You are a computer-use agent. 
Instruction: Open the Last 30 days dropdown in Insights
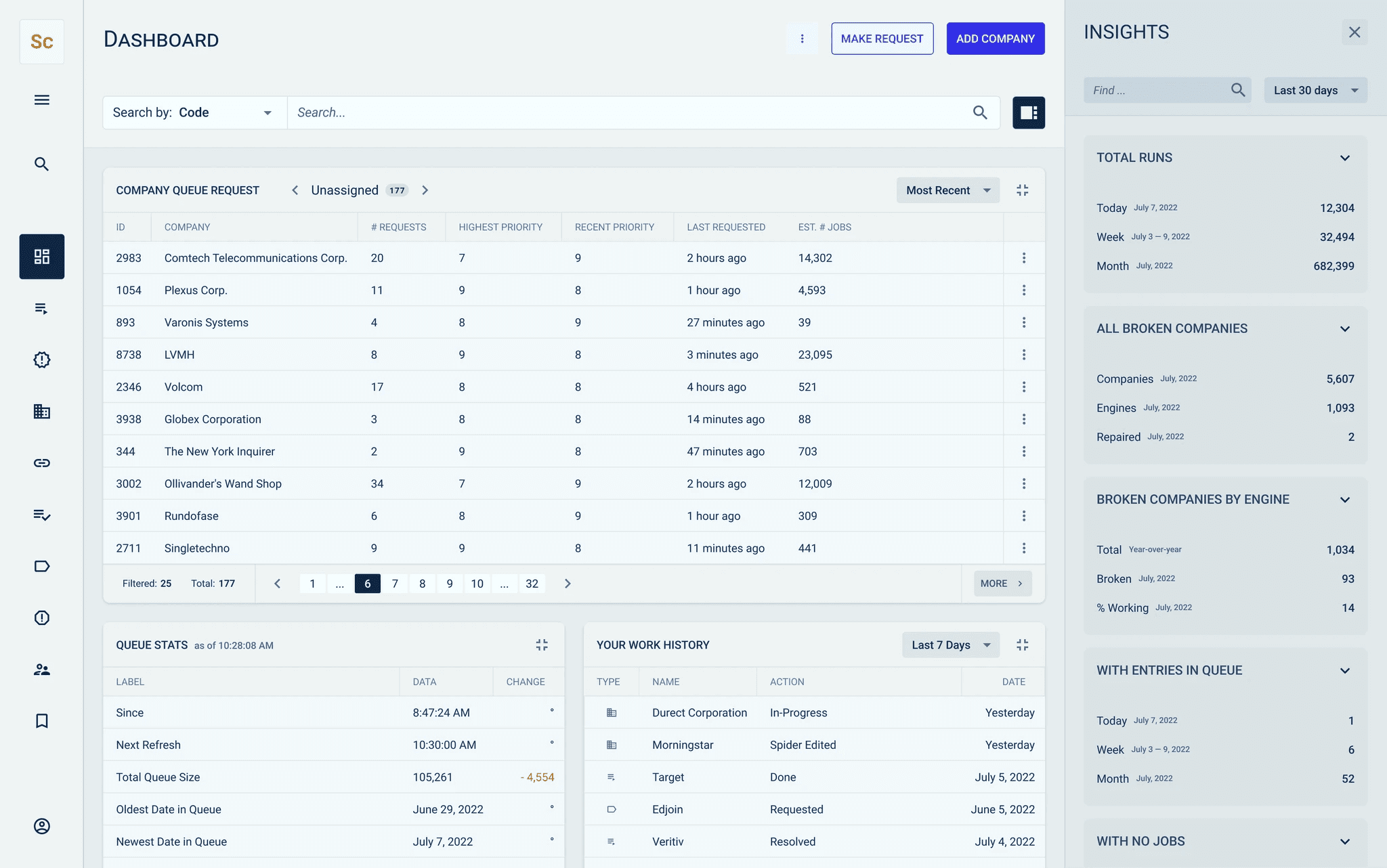1316,90
